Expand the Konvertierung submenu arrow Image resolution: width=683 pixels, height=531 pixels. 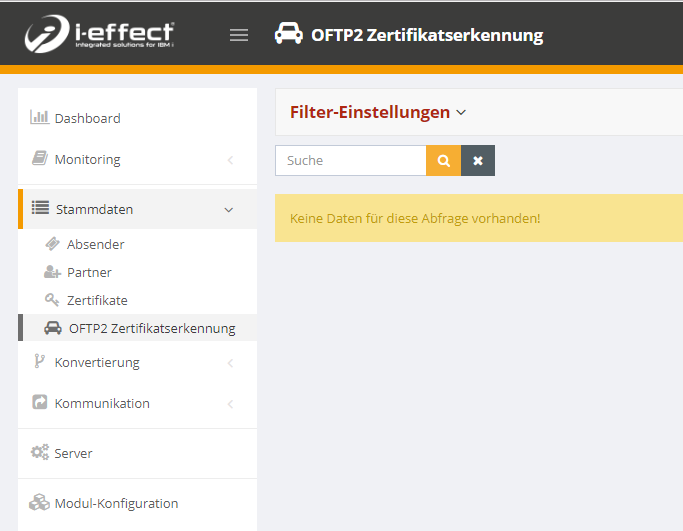(229, 363)
